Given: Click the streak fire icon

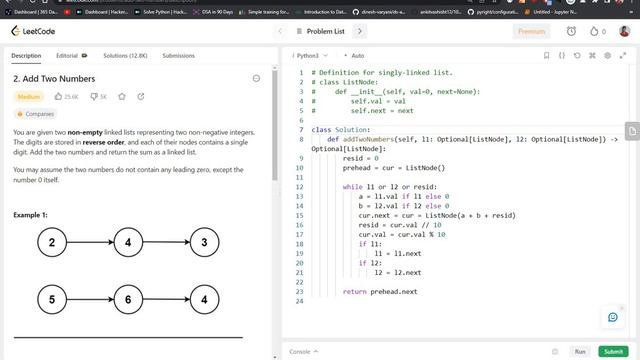Looking at the screenshot, I should 594,31.
